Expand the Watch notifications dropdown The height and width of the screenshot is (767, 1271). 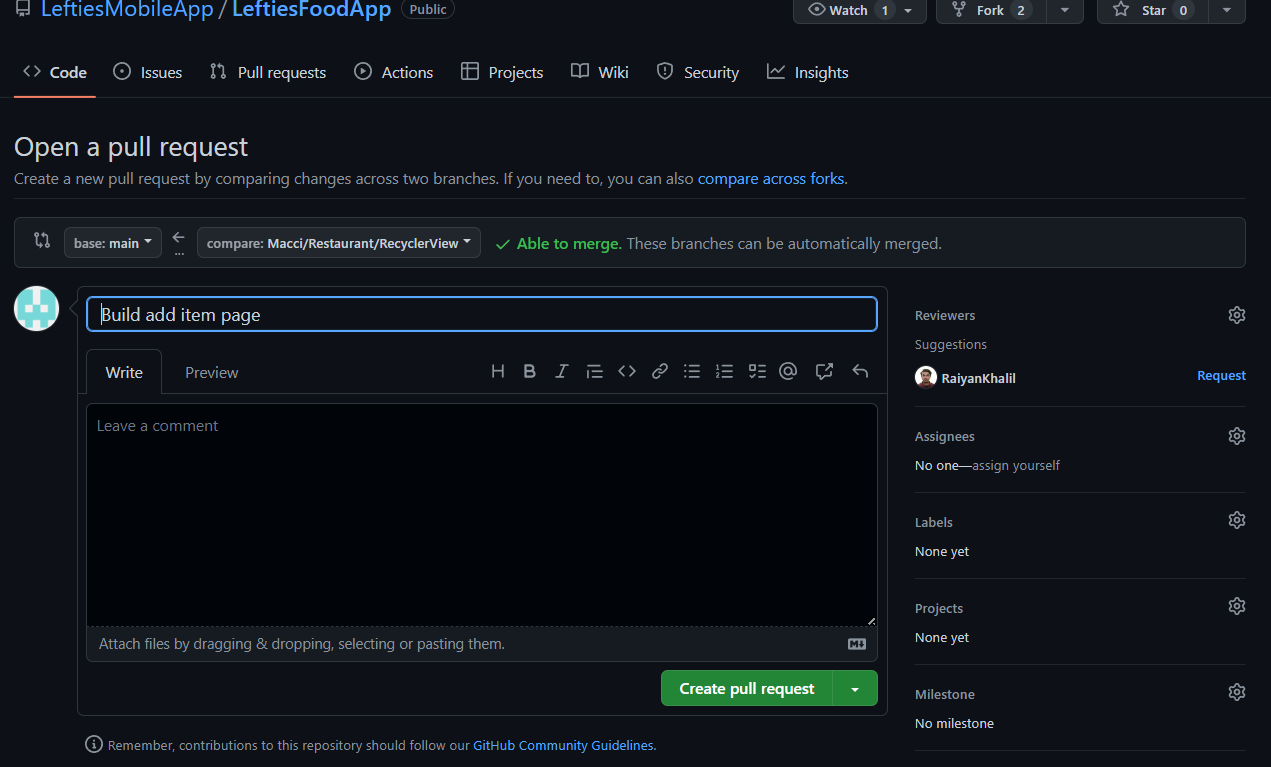pos(908,10)
